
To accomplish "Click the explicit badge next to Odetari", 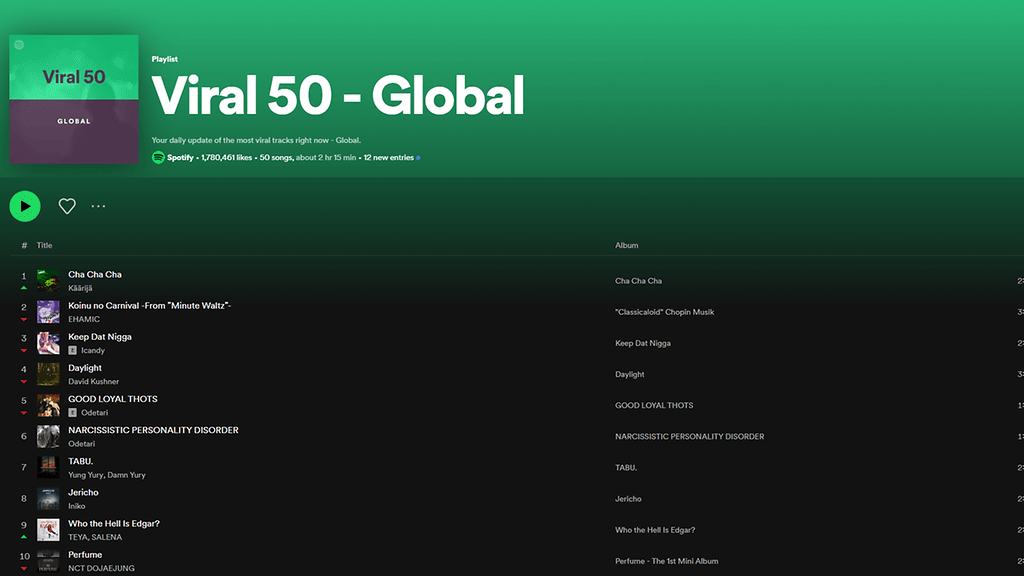I will coord(71,412).
